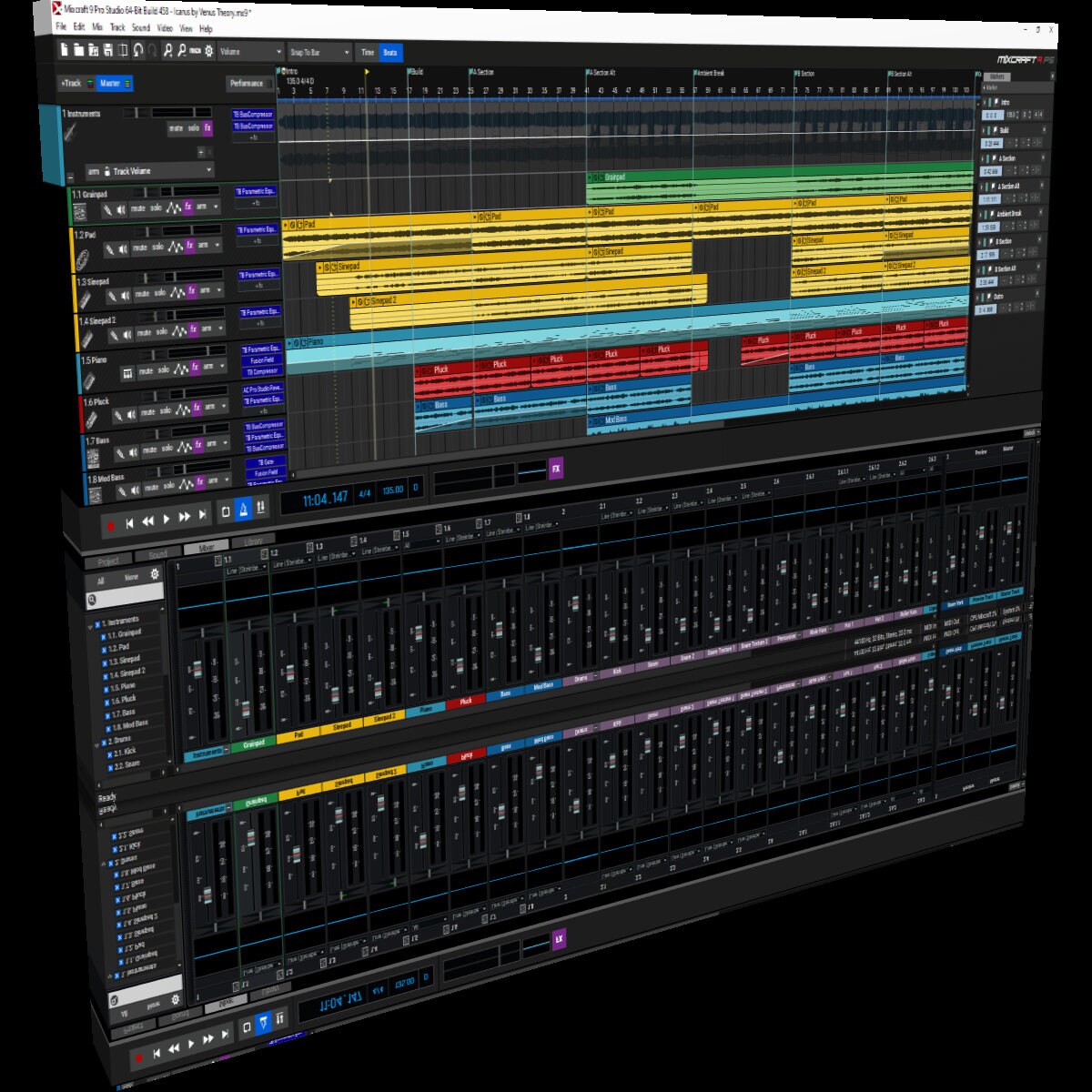Image resolution: width=1092 pixels, height=1092 pixels.
Task: Mute the 1.1 Grainpad track
Action: click(137, 209)
